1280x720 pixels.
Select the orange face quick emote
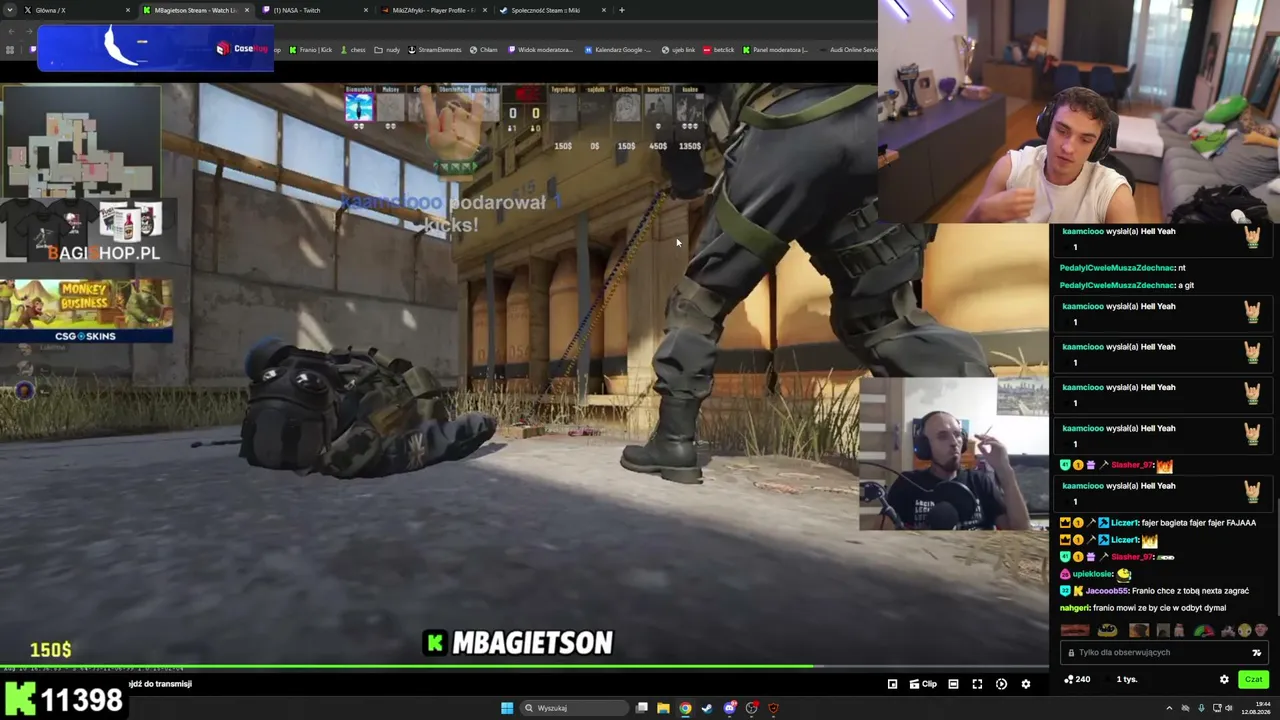[1139, 630]
